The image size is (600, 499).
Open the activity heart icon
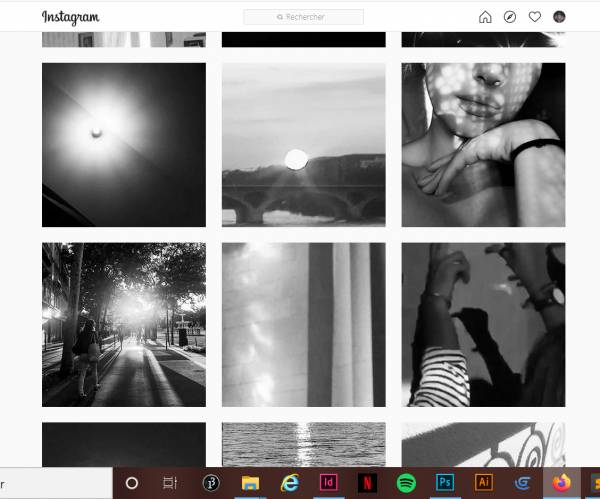click(x=535, y=17)
